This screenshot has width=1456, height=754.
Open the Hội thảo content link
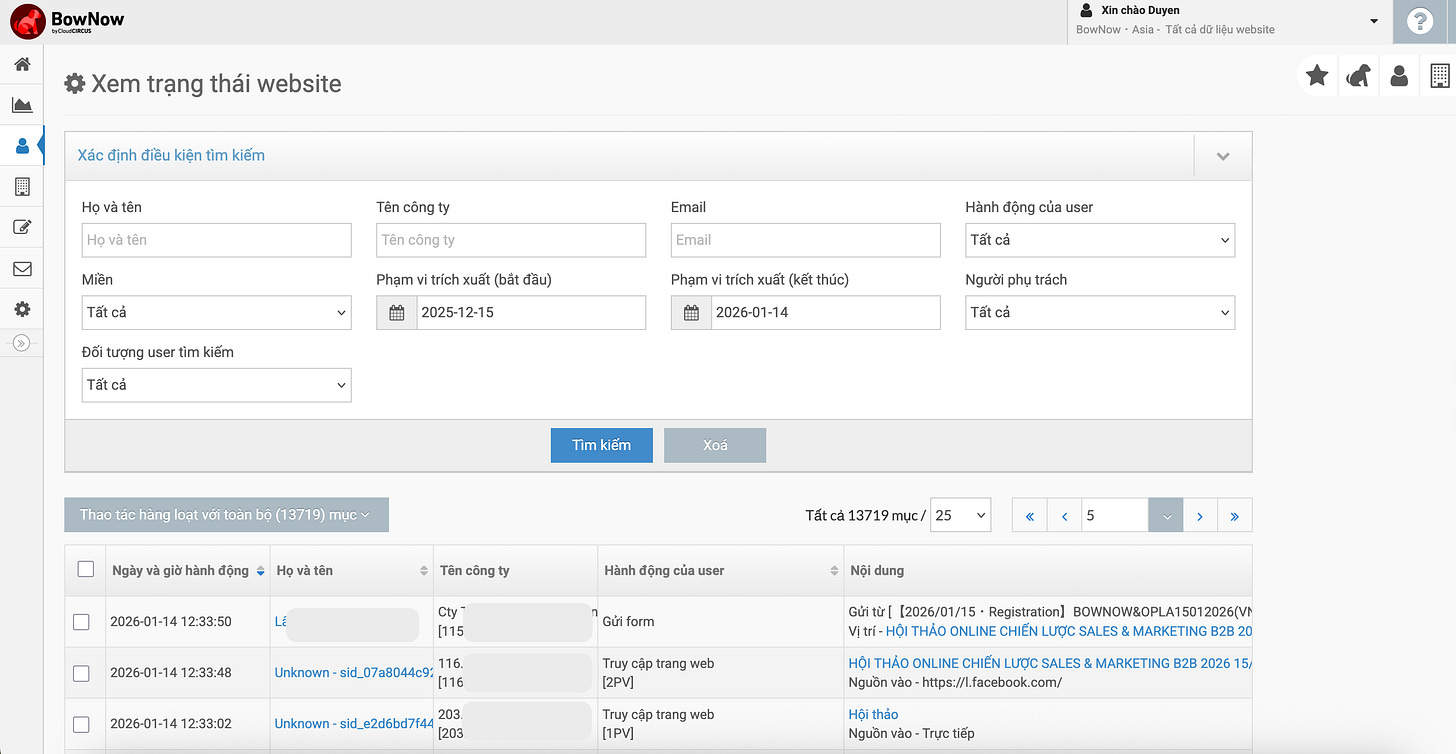(873, 715)
